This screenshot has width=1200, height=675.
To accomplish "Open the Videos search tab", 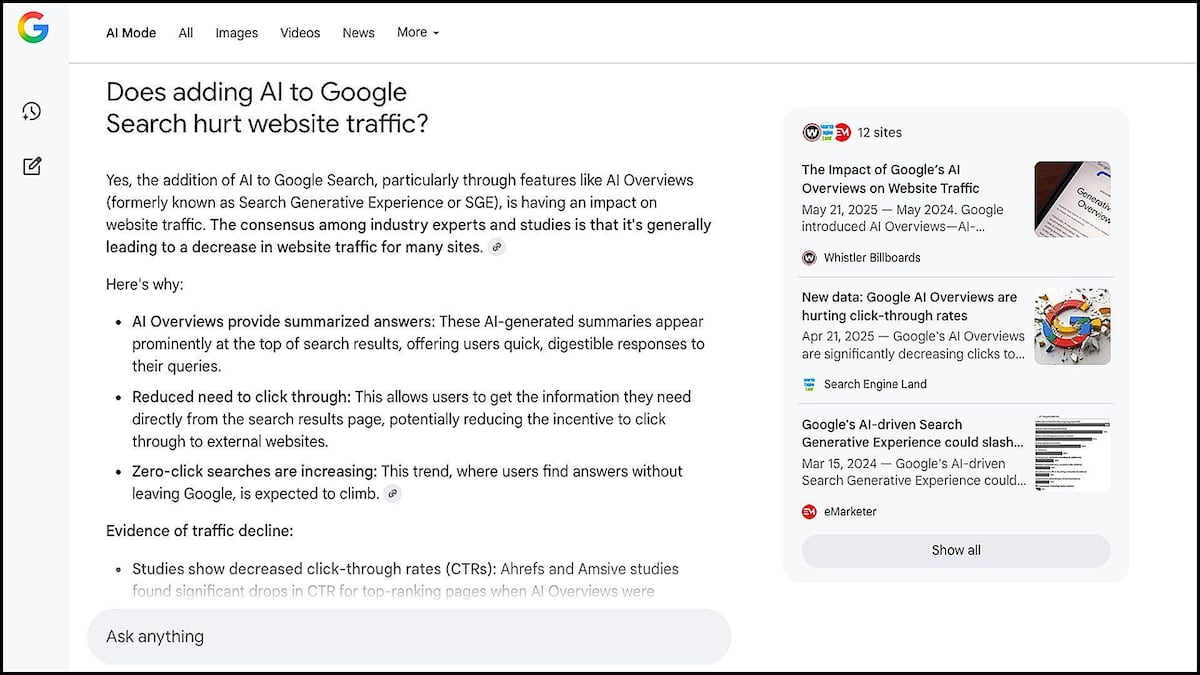I will point(300,33).
